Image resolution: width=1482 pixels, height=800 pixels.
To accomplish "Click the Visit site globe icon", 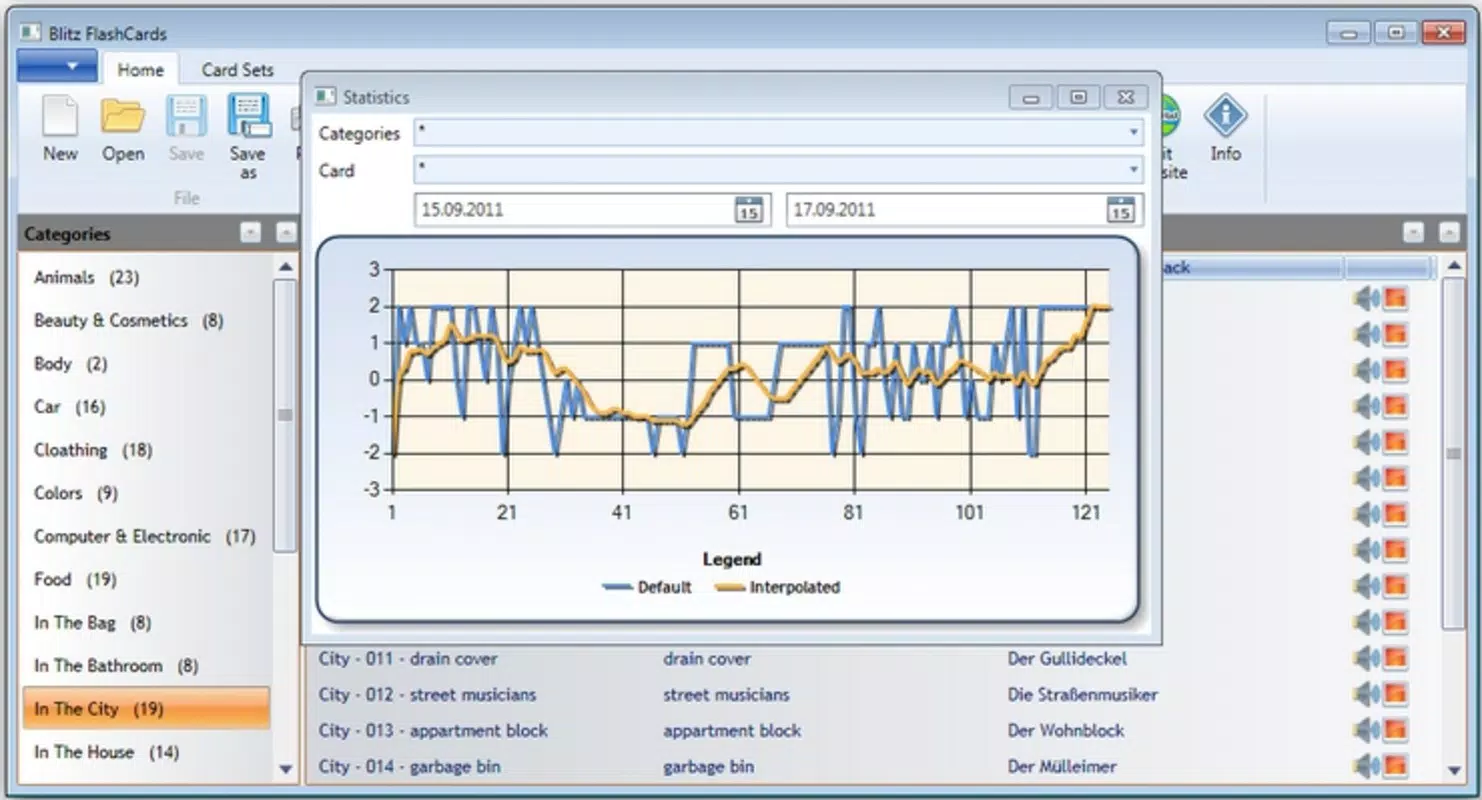I will [x=1170, y=116].
